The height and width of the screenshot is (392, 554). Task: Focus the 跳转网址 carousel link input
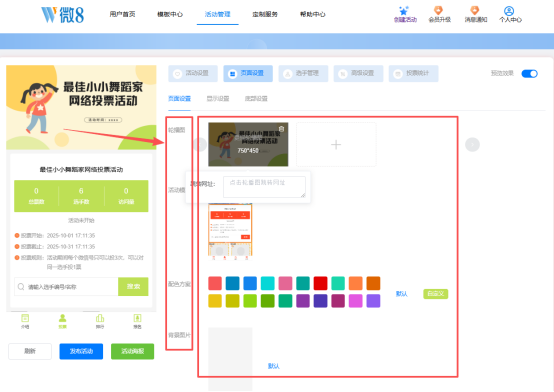[x=264, y=187]
